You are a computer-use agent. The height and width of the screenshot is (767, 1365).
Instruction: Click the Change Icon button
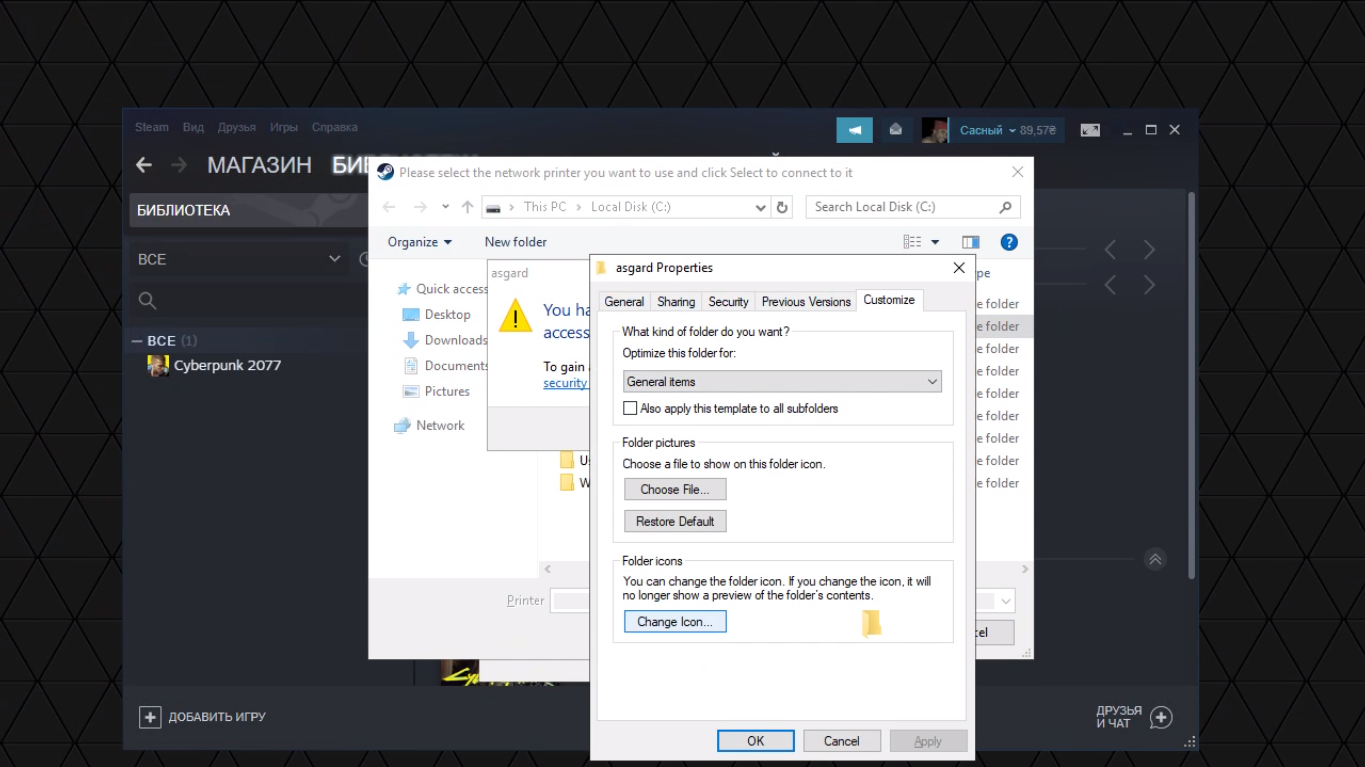click(675, 622)
